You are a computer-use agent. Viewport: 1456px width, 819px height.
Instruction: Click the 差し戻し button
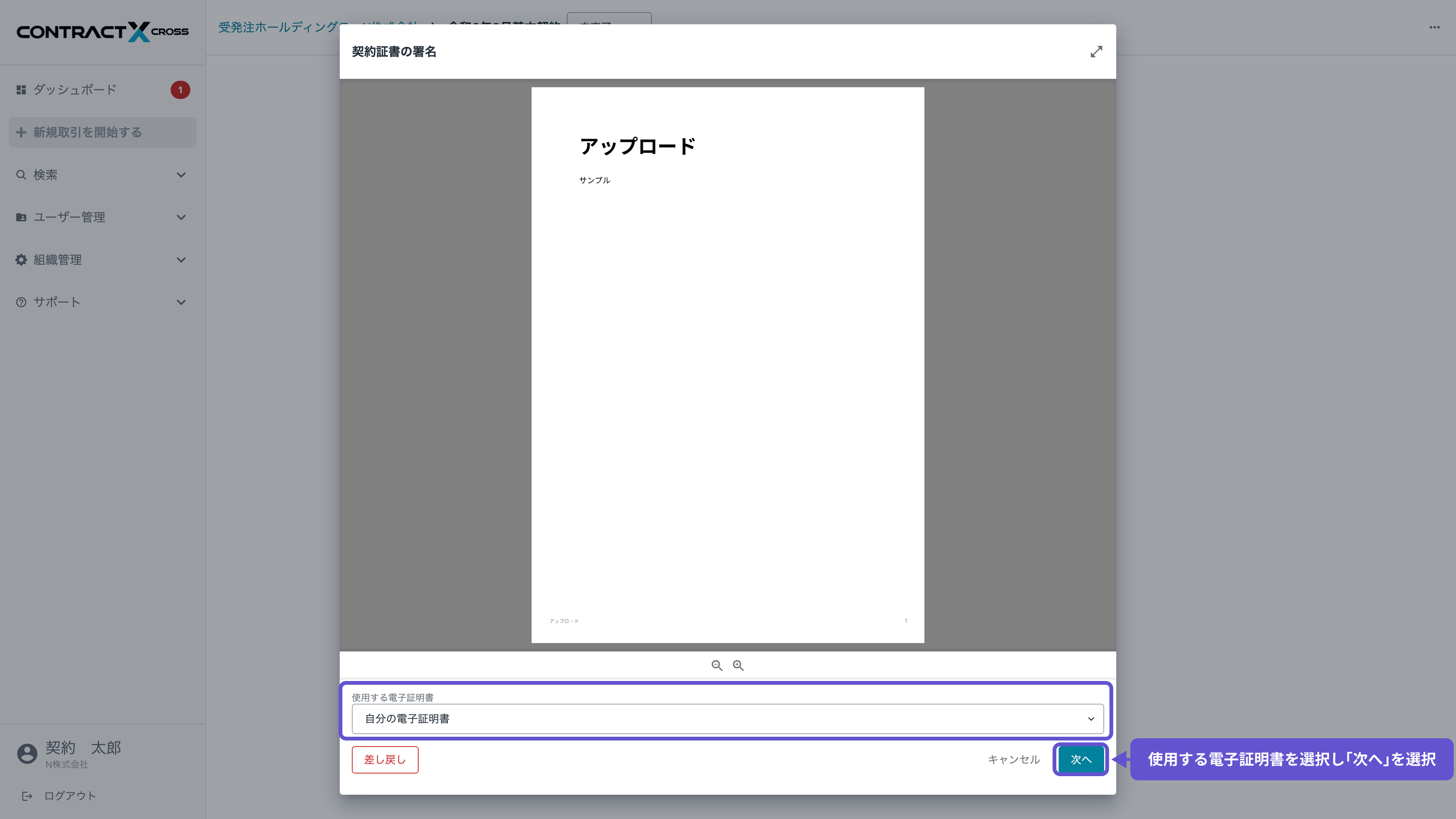[384, 759]
